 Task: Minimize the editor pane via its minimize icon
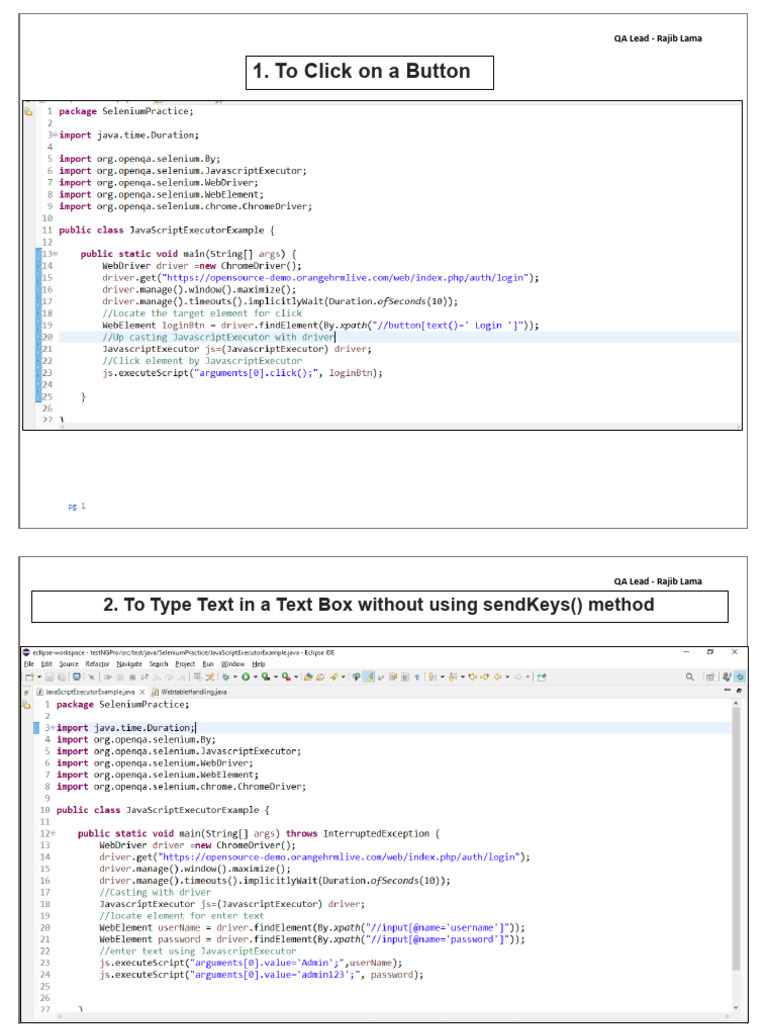(728, 690)
